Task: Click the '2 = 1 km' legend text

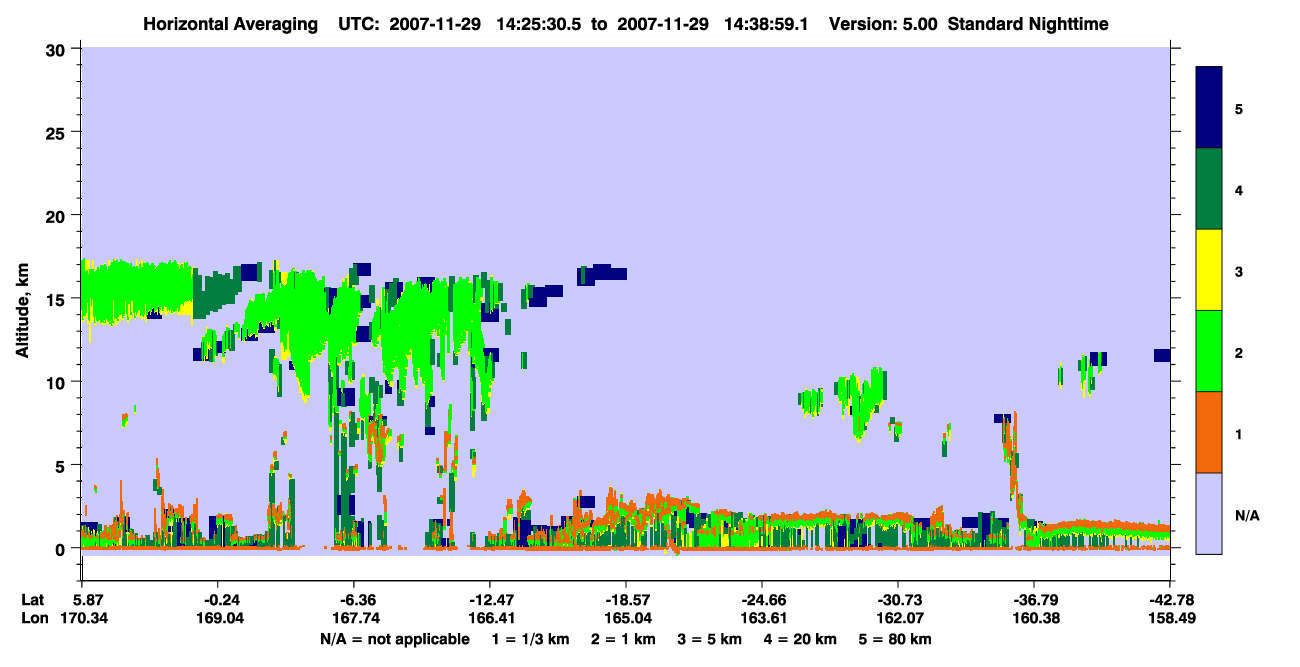Action: click(624, 639)
